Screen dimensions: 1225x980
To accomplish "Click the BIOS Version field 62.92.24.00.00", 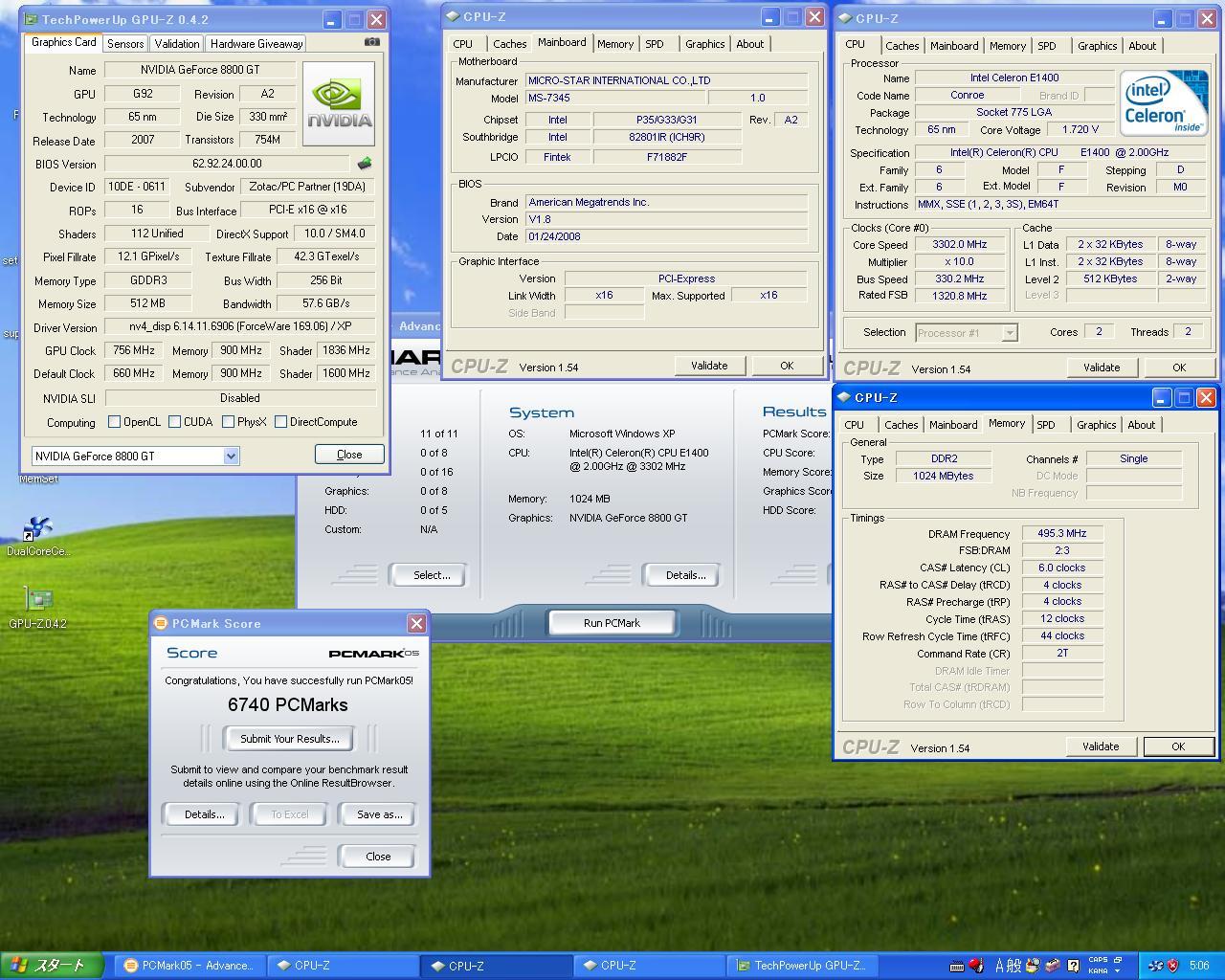I will (x=227, y=165).
